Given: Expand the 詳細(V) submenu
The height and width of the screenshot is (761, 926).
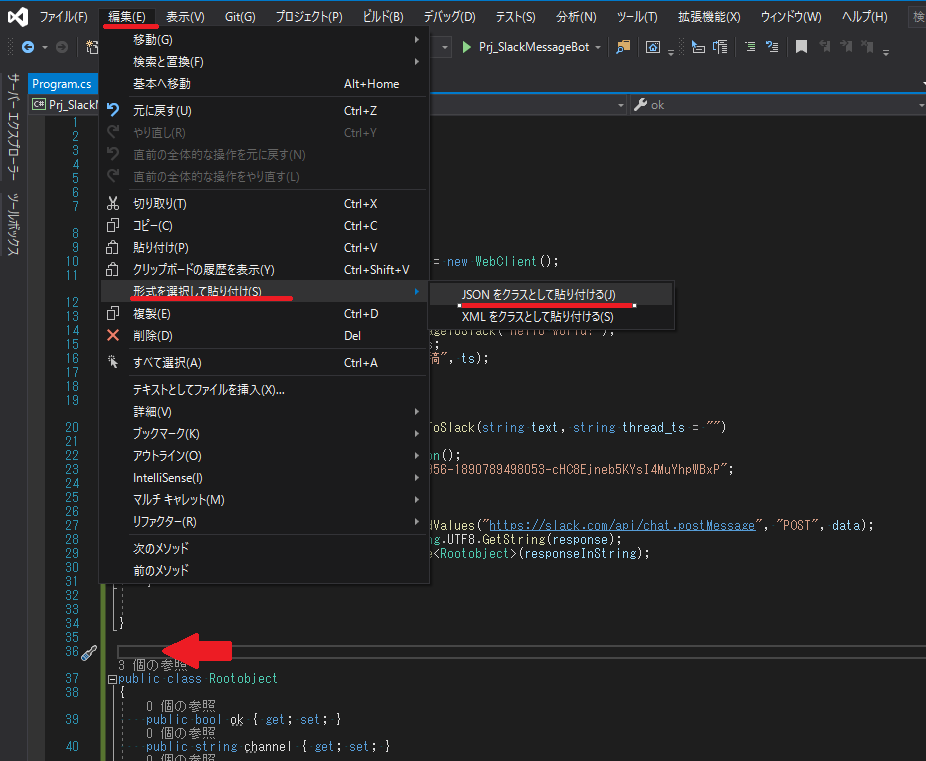Looking at the screenshot, I should click(x=264, y=411).
